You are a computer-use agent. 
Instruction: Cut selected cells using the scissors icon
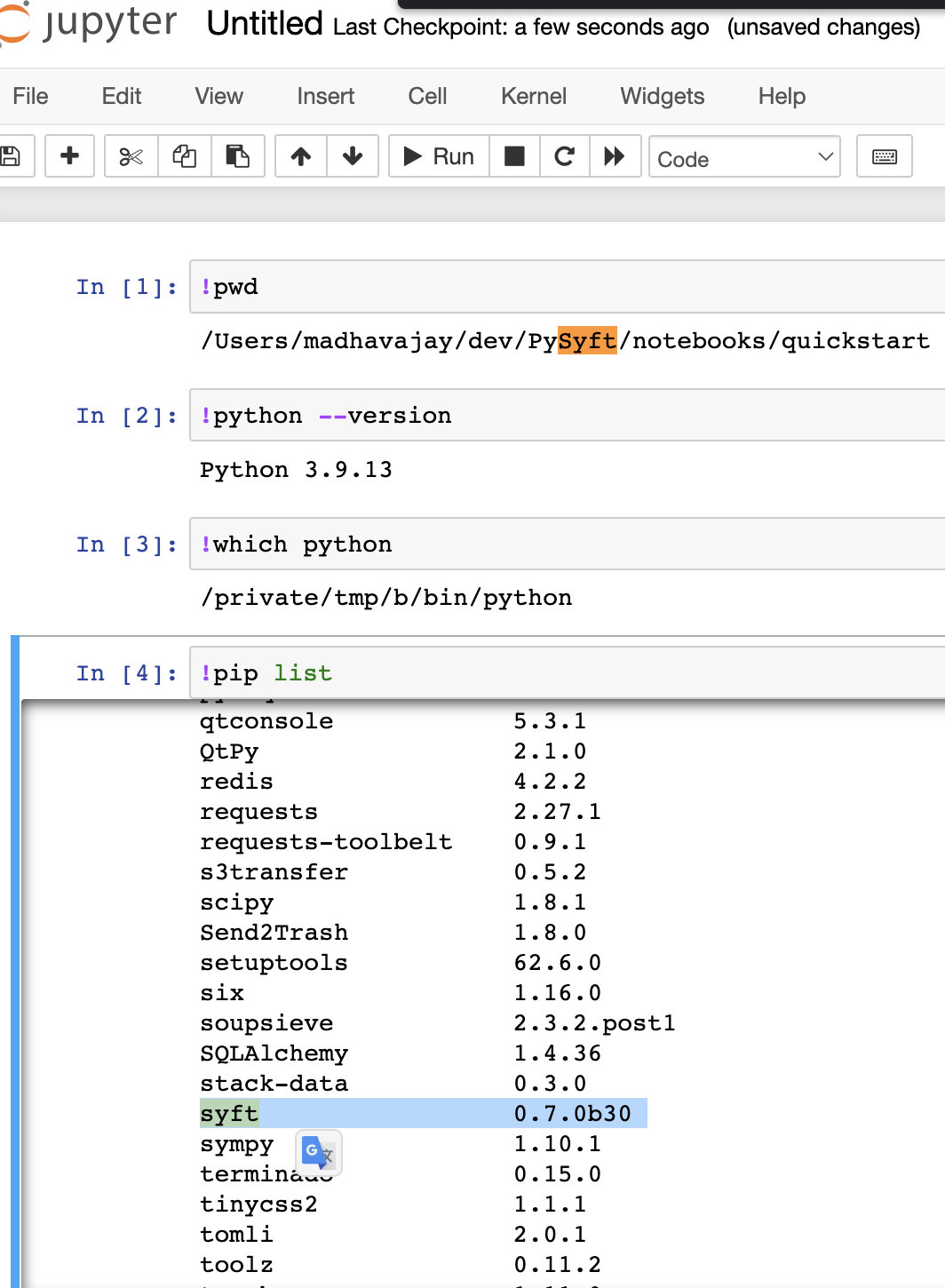[x=131, y=155]
